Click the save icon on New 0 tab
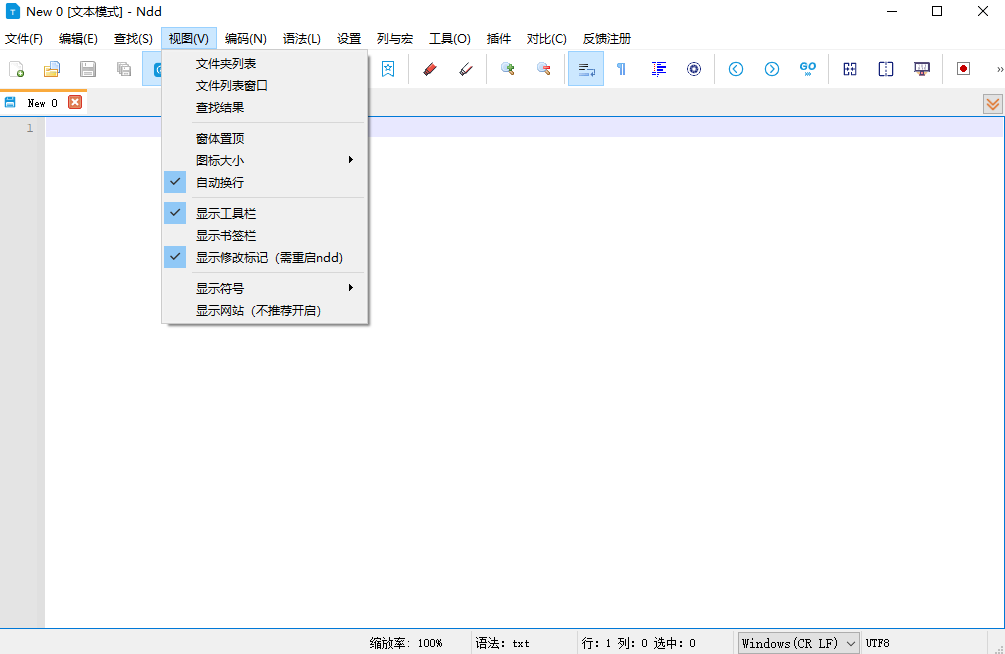Image resolution: width=1005 pixels, height=654 pixels. pyautogui.click(x=10, y=103)
